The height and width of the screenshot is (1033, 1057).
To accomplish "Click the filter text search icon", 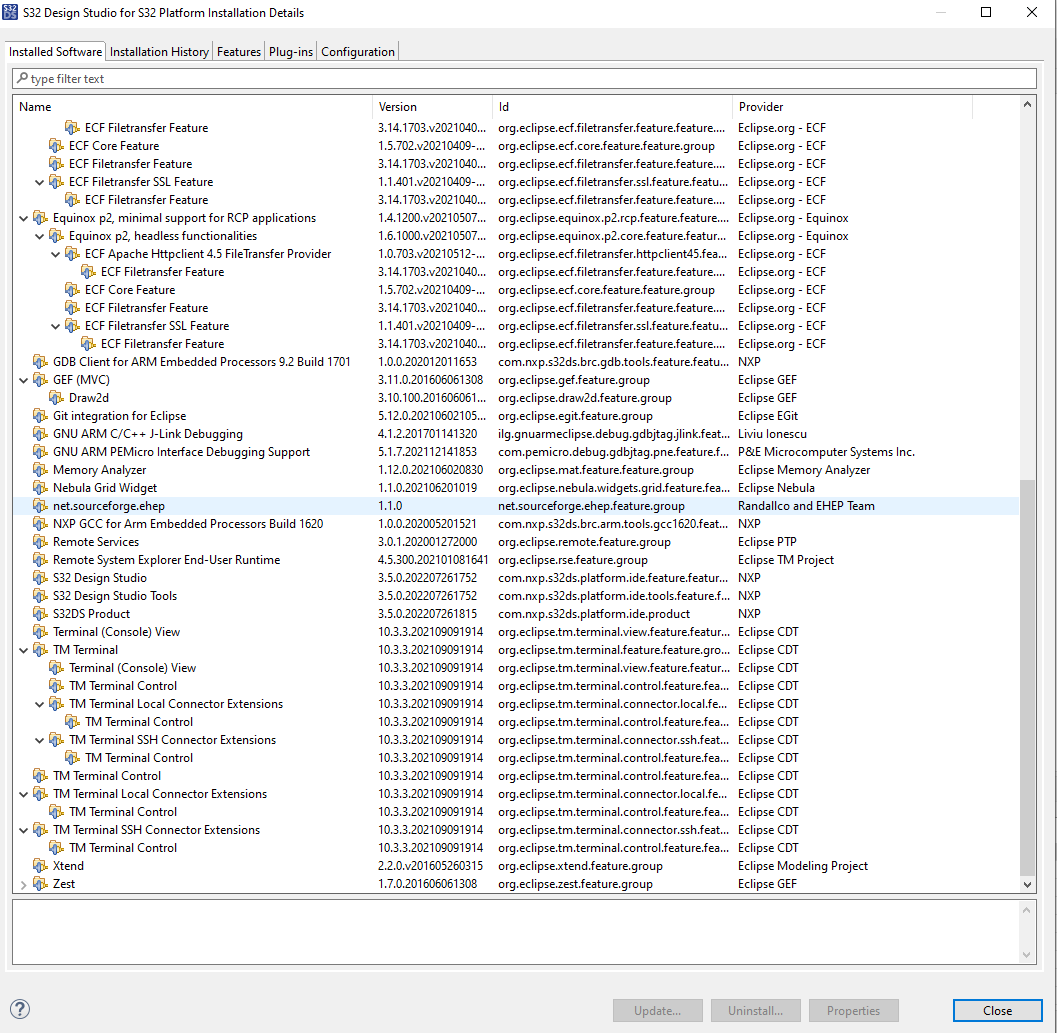I will [22, 78].
